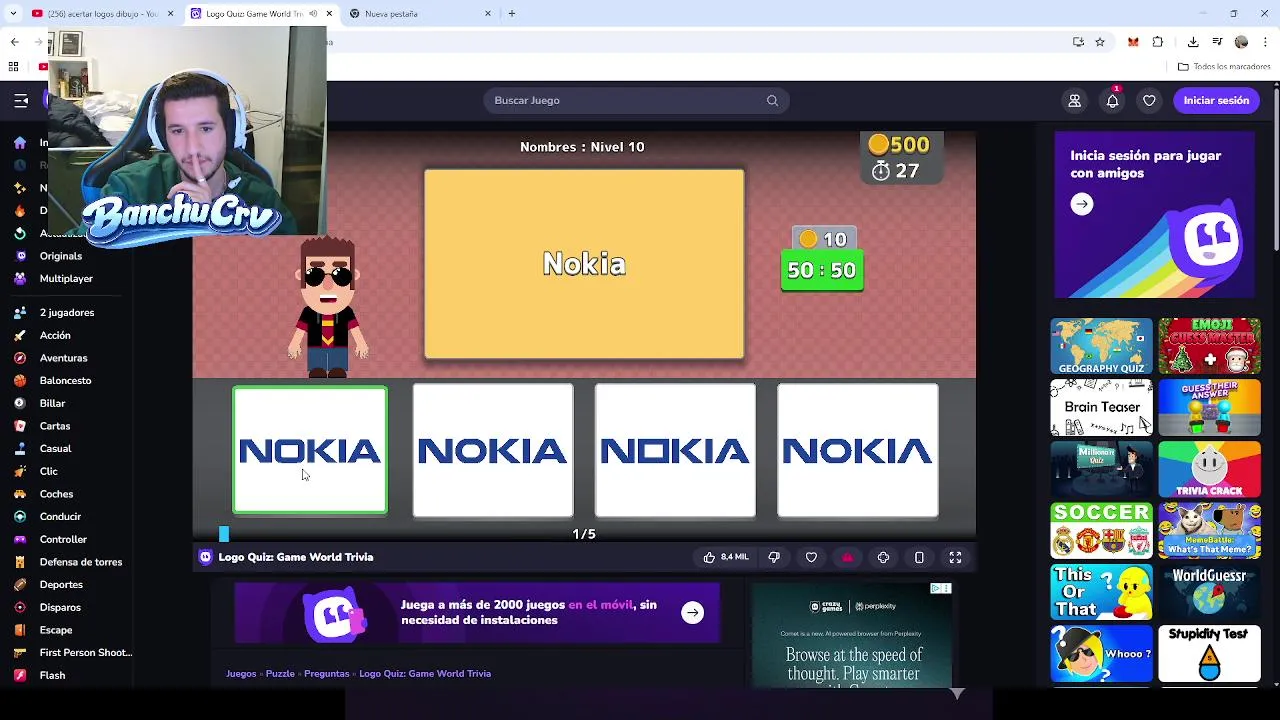Close the Nueva pestaña tab
1280x720 pixels.
488,14
